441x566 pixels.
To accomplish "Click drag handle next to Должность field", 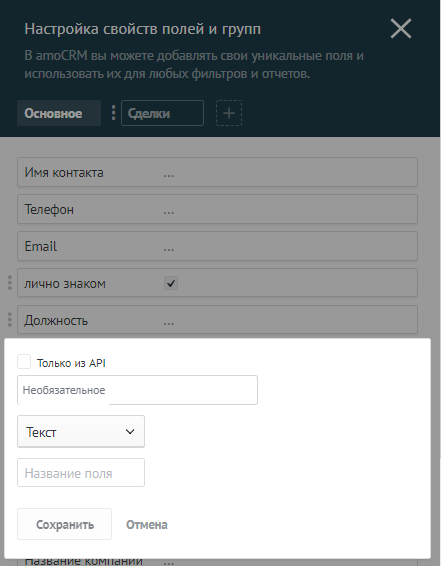I will pos(10,320).
